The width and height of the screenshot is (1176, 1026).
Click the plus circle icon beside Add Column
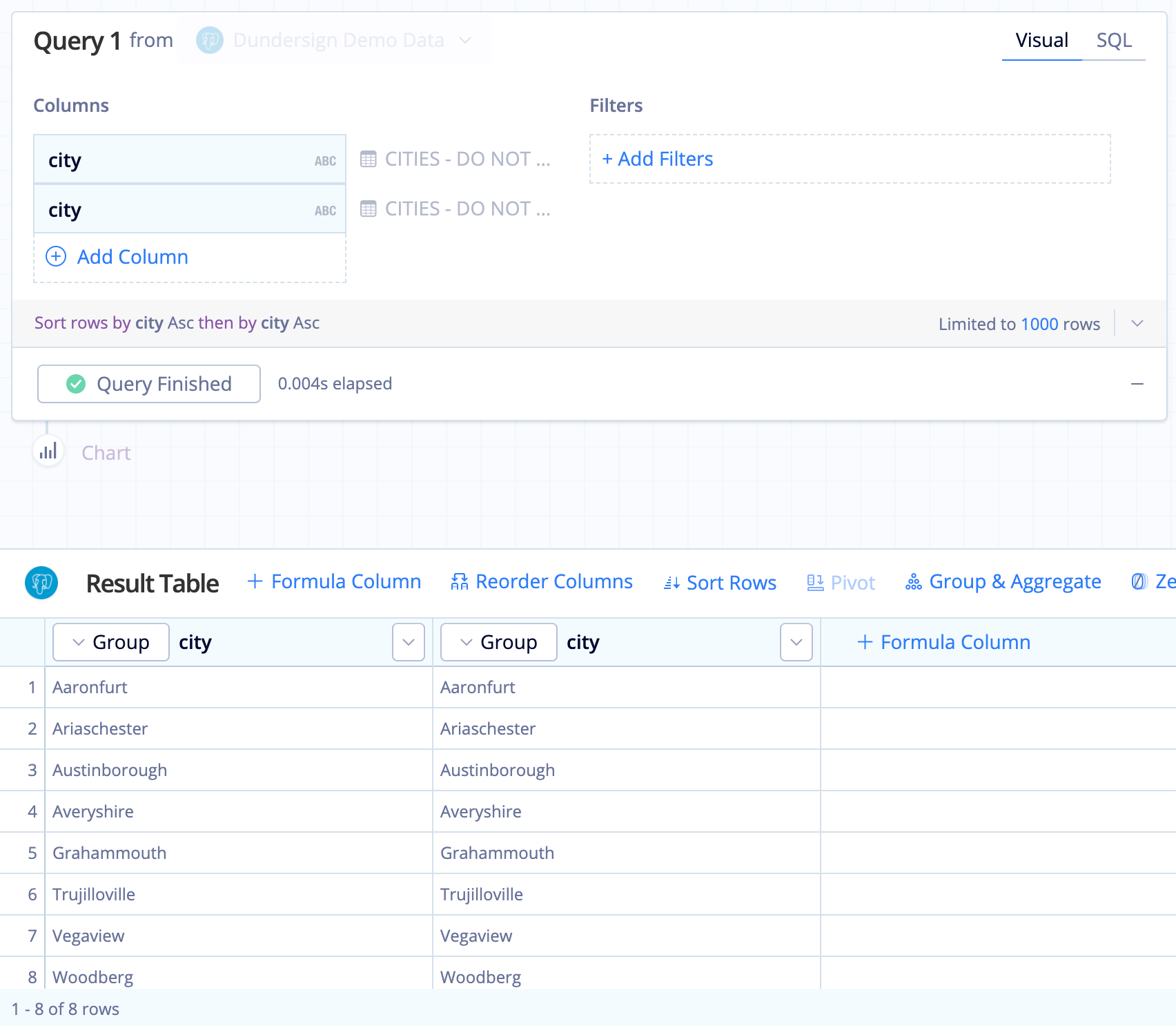[56, 257]
